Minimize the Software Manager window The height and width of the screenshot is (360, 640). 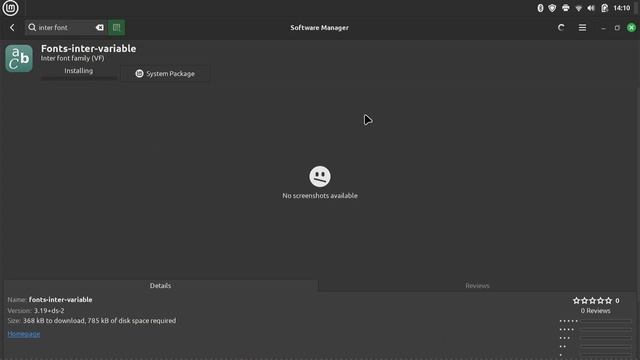click(603, 28)
